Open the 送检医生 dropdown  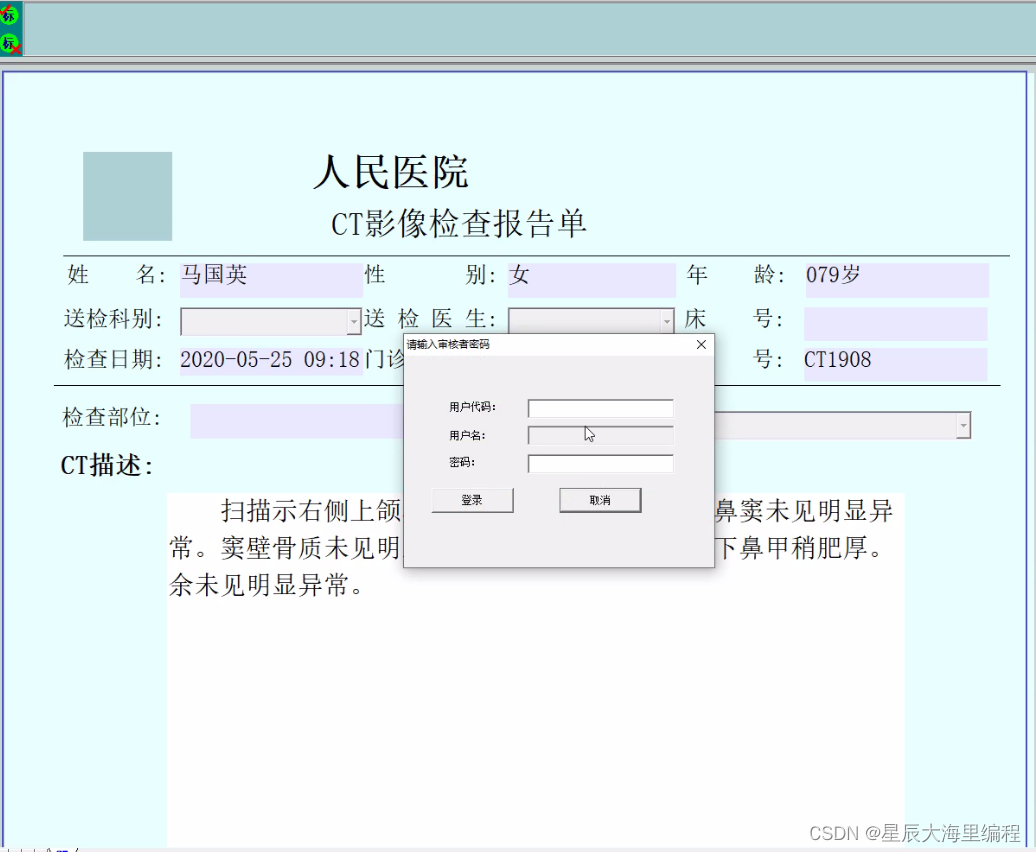point(667,322)
